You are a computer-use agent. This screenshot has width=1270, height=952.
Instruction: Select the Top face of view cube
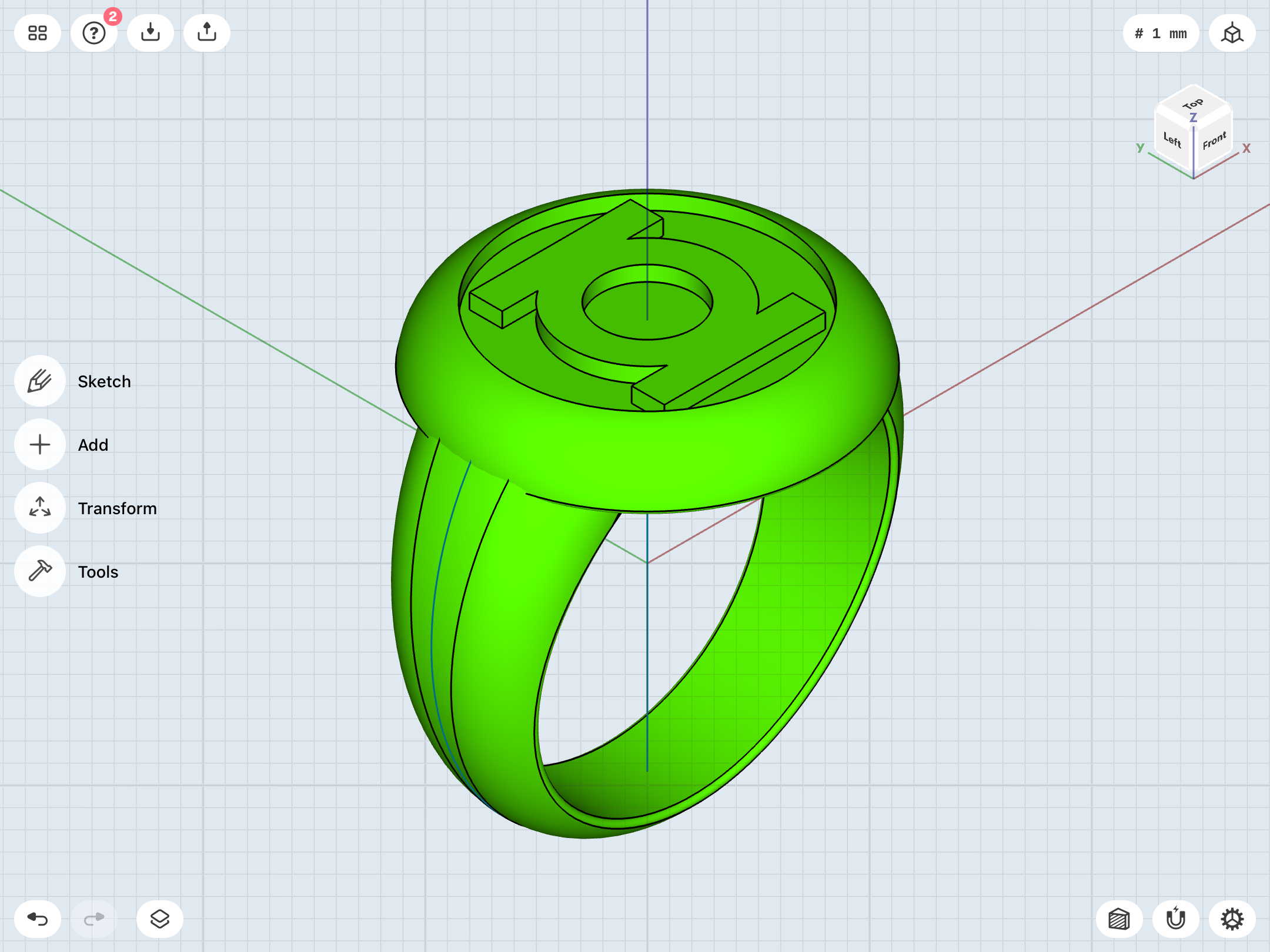pos(1193,105)
